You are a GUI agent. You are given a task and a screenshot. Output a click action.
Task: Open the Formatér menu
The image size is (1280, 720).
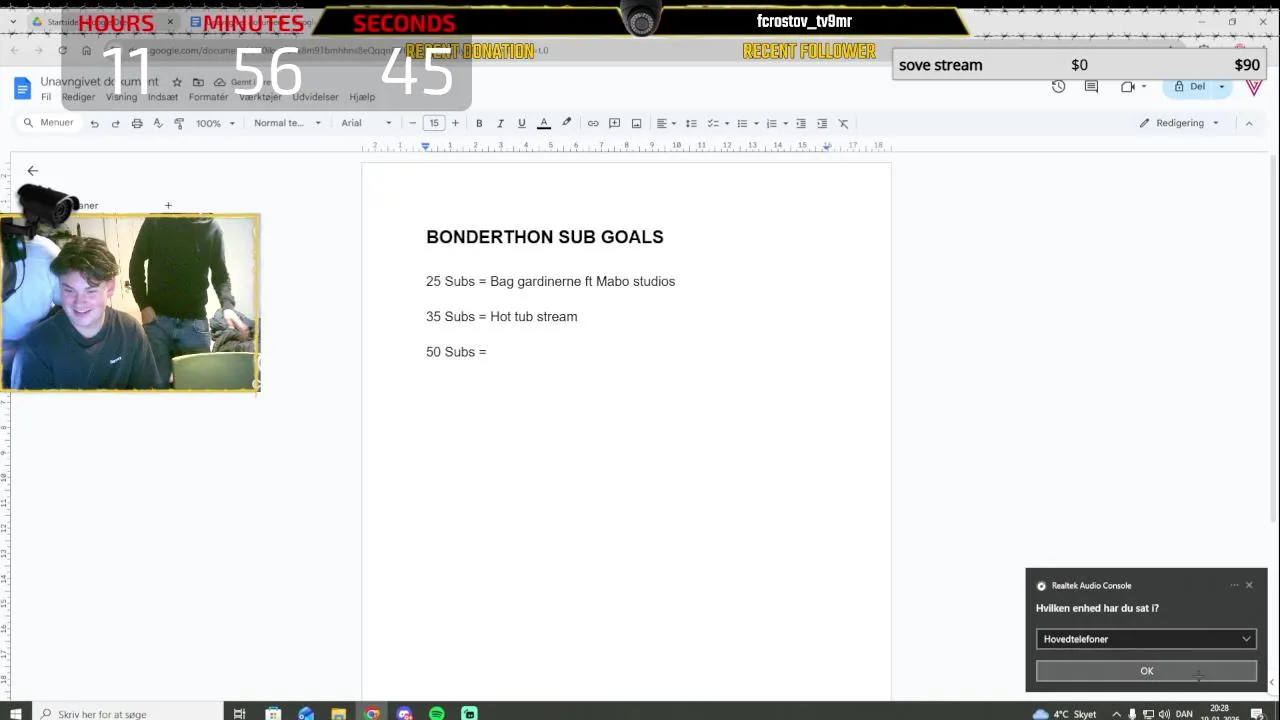pyautogui.click(x=209, y=97)
